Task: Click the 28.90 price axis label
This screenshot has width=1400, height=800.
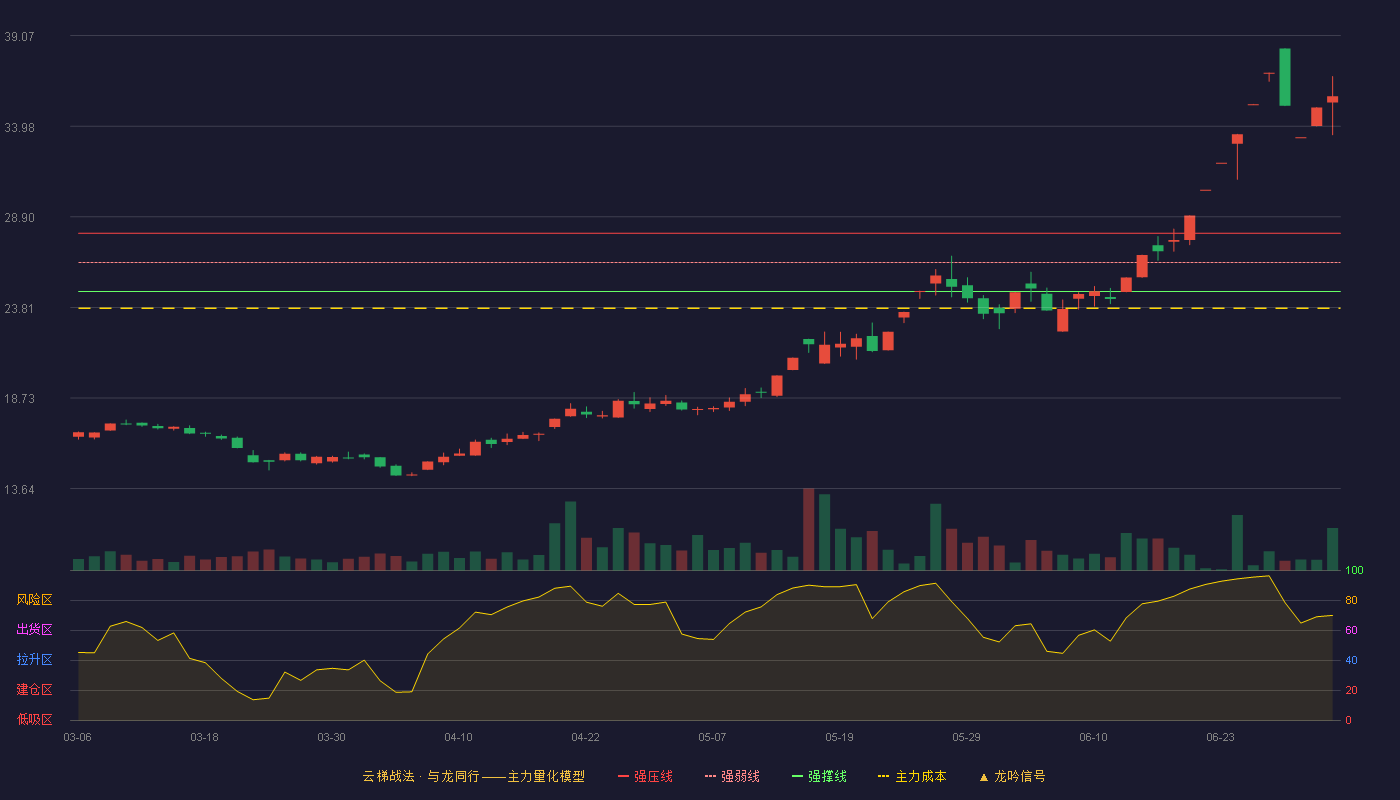Action: 19,218
